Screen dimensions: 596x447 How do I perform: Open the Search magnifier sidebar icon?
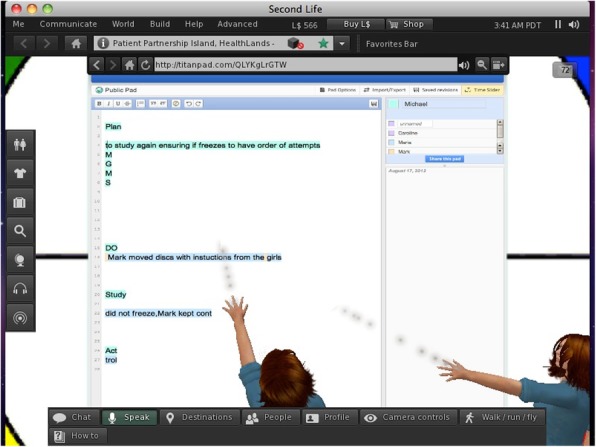[20, 231]
